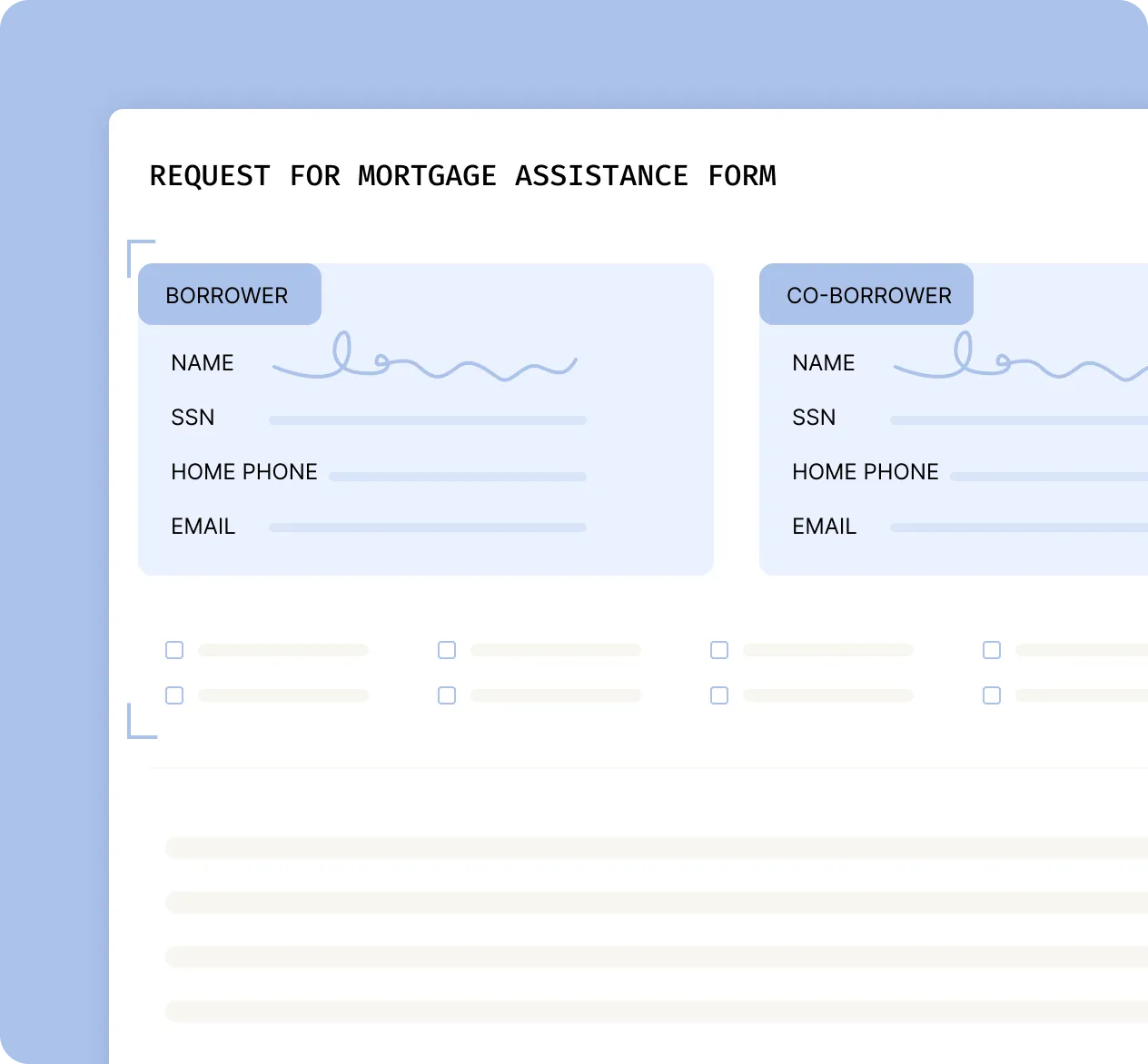Enable the third checkbox in the top row
The width and height of the screenshot is (1148, 1064).
click(719, 650)
